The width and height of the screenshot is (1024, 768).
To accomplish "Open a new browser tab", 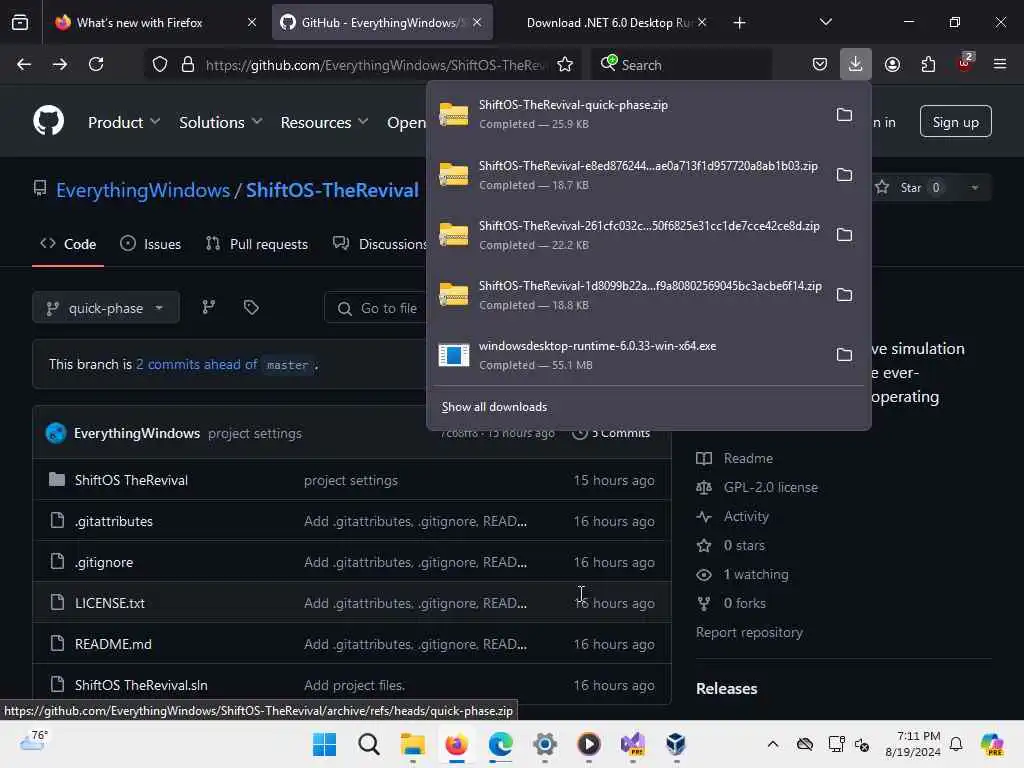I will [739, 22].
